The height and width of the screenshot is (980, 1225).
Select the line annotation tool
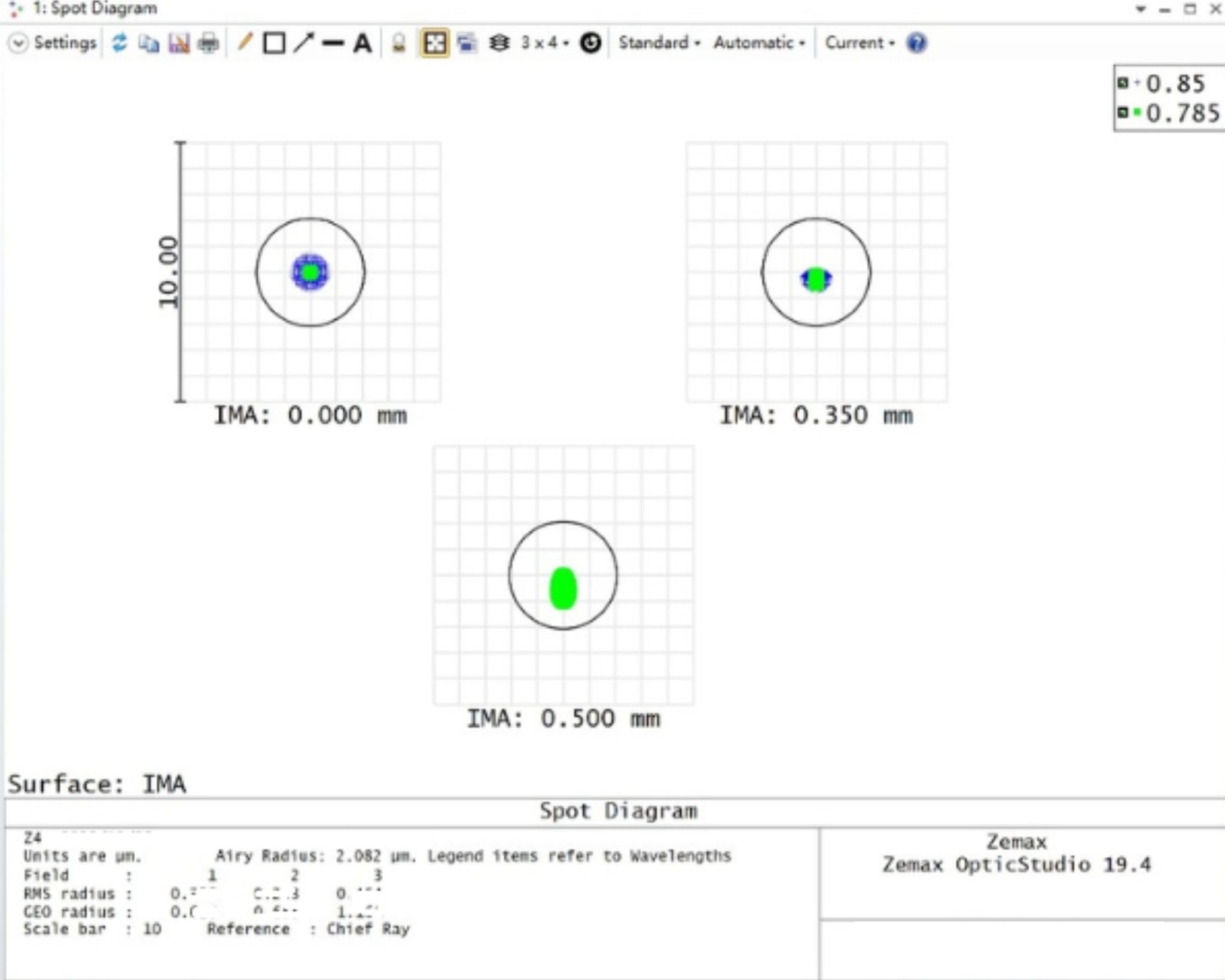(333, 42)
